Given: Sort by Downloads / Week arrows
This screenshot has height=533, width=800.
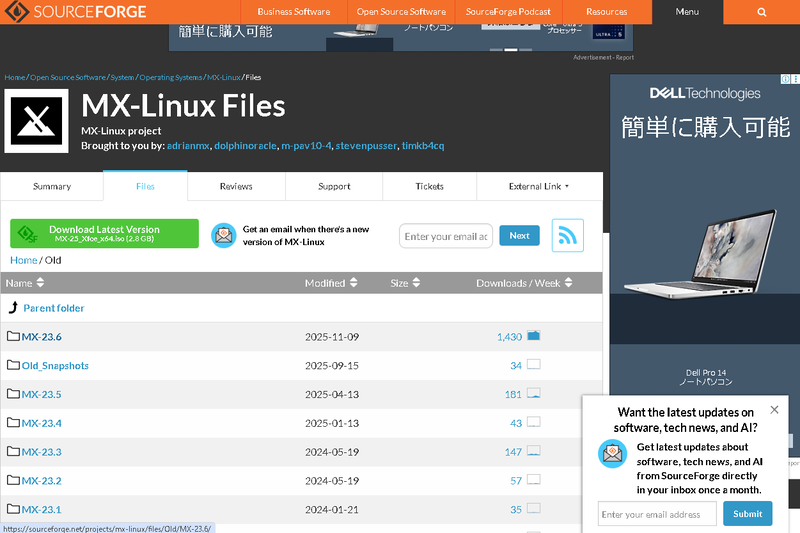Looking at the screenshot, I should [568, 283].
